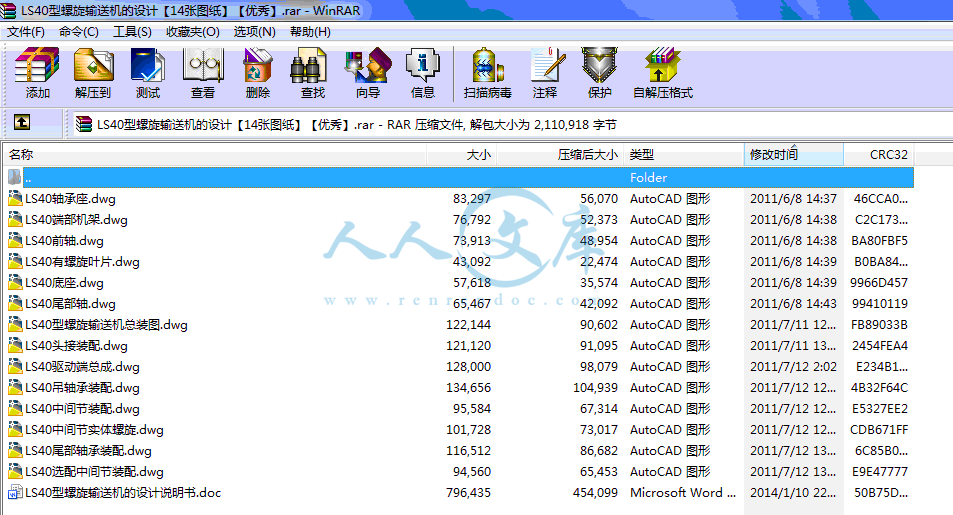Click the size value 796,435
Viewport: 953px width, 515px height.
coord(469,493)
